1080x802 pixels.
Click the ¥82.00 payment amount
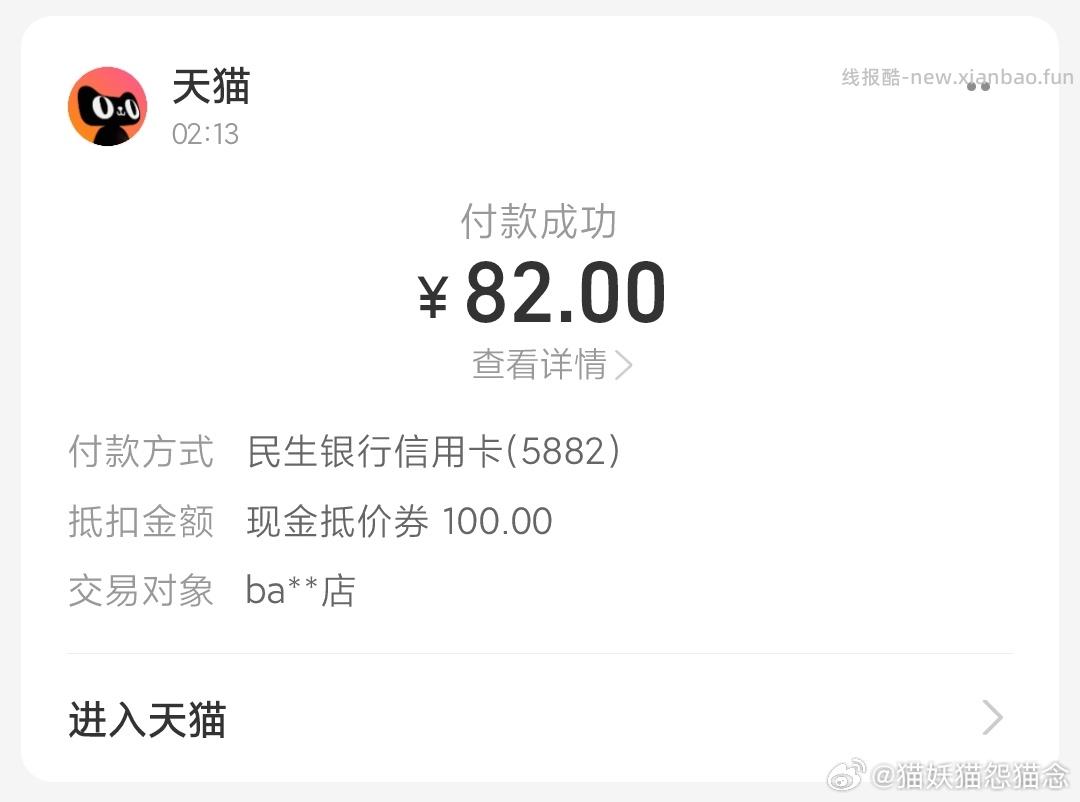[540, 292]
